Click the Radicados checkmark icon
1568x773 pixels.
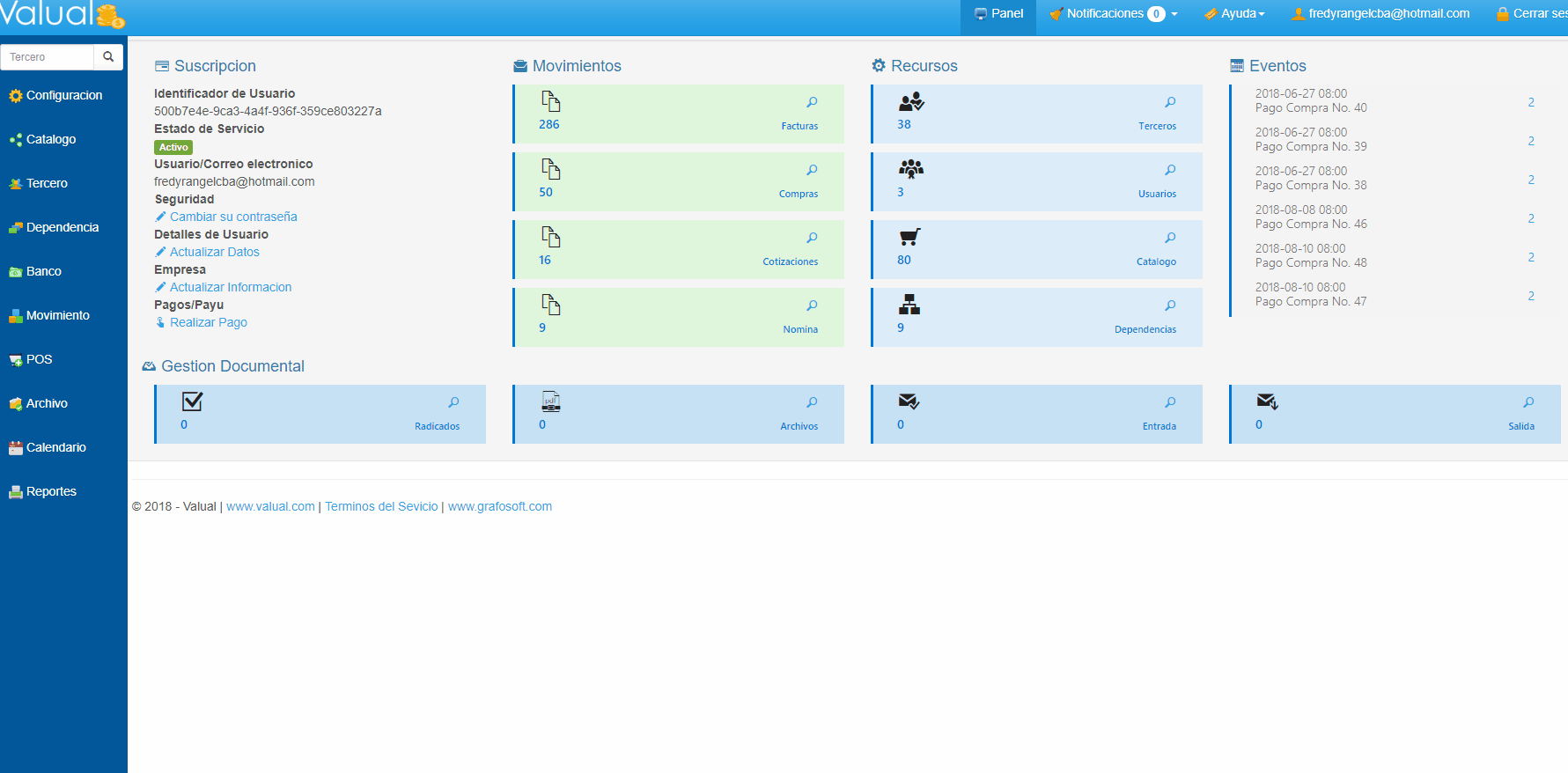[x=192, y=401]
